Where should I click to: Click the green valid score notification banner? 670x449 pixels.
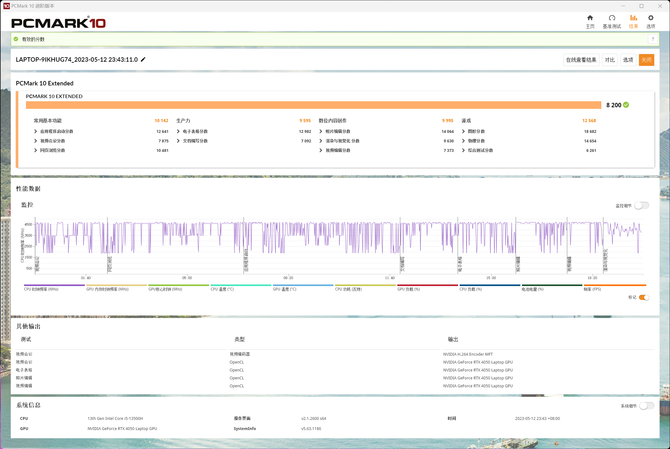click(x=335, y=39)
